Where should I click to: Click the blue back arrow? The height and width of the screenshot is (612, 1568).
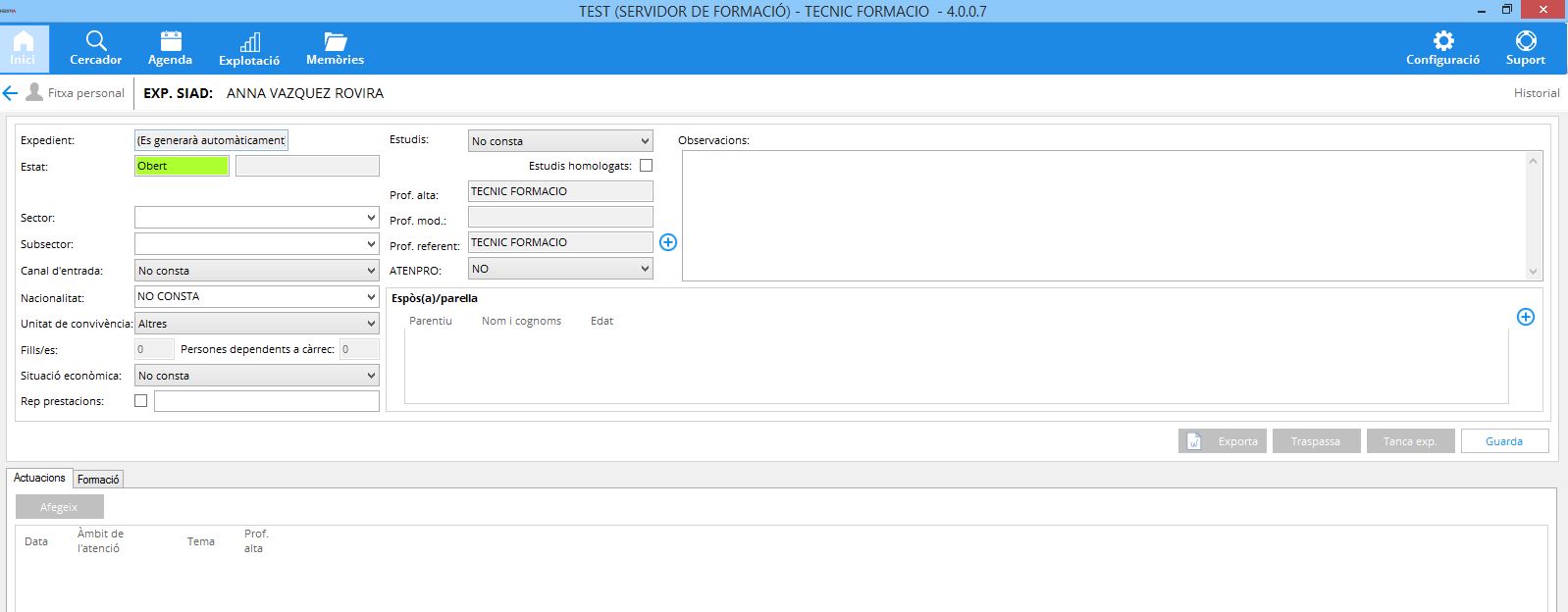pyautogui.click(x=11, y=93)
